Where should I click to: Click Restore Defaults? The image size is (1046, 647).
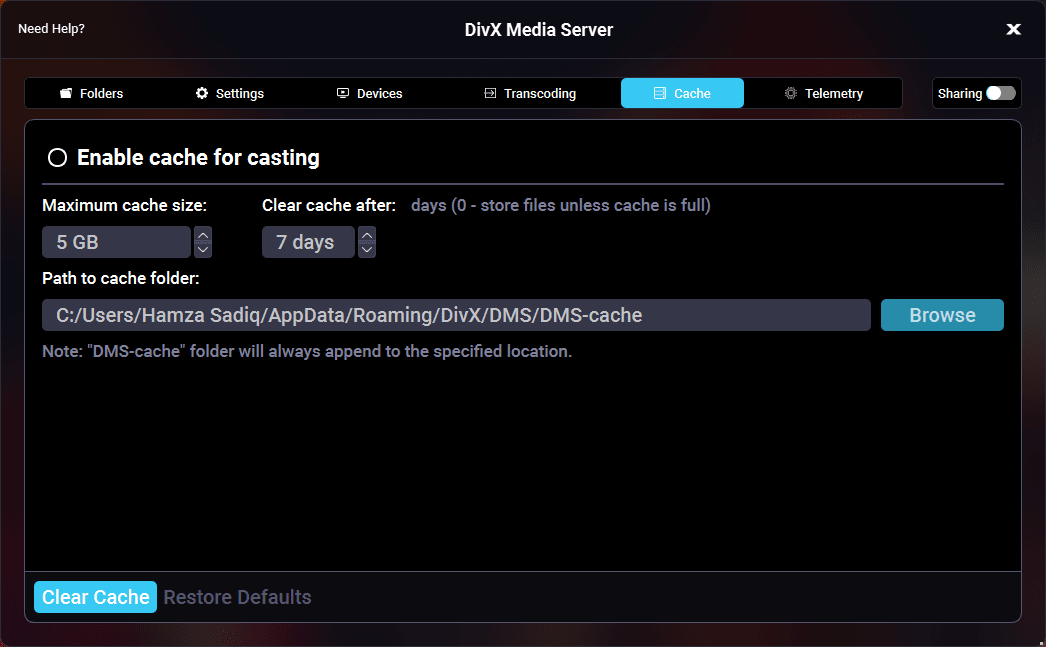tap(238, 597)
